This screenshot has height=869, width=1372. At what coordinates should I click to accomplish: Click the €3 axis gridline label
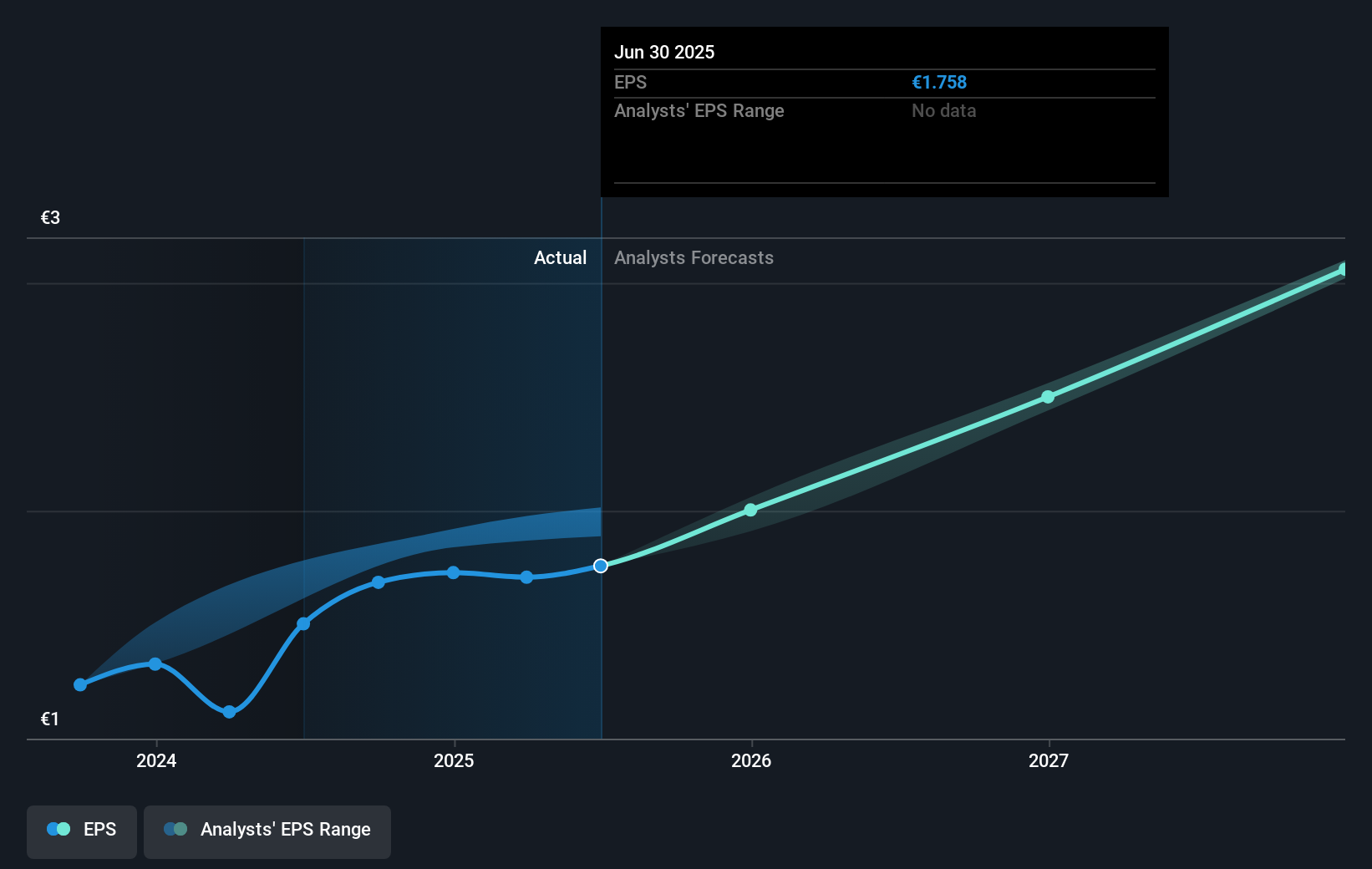(49, 216)
